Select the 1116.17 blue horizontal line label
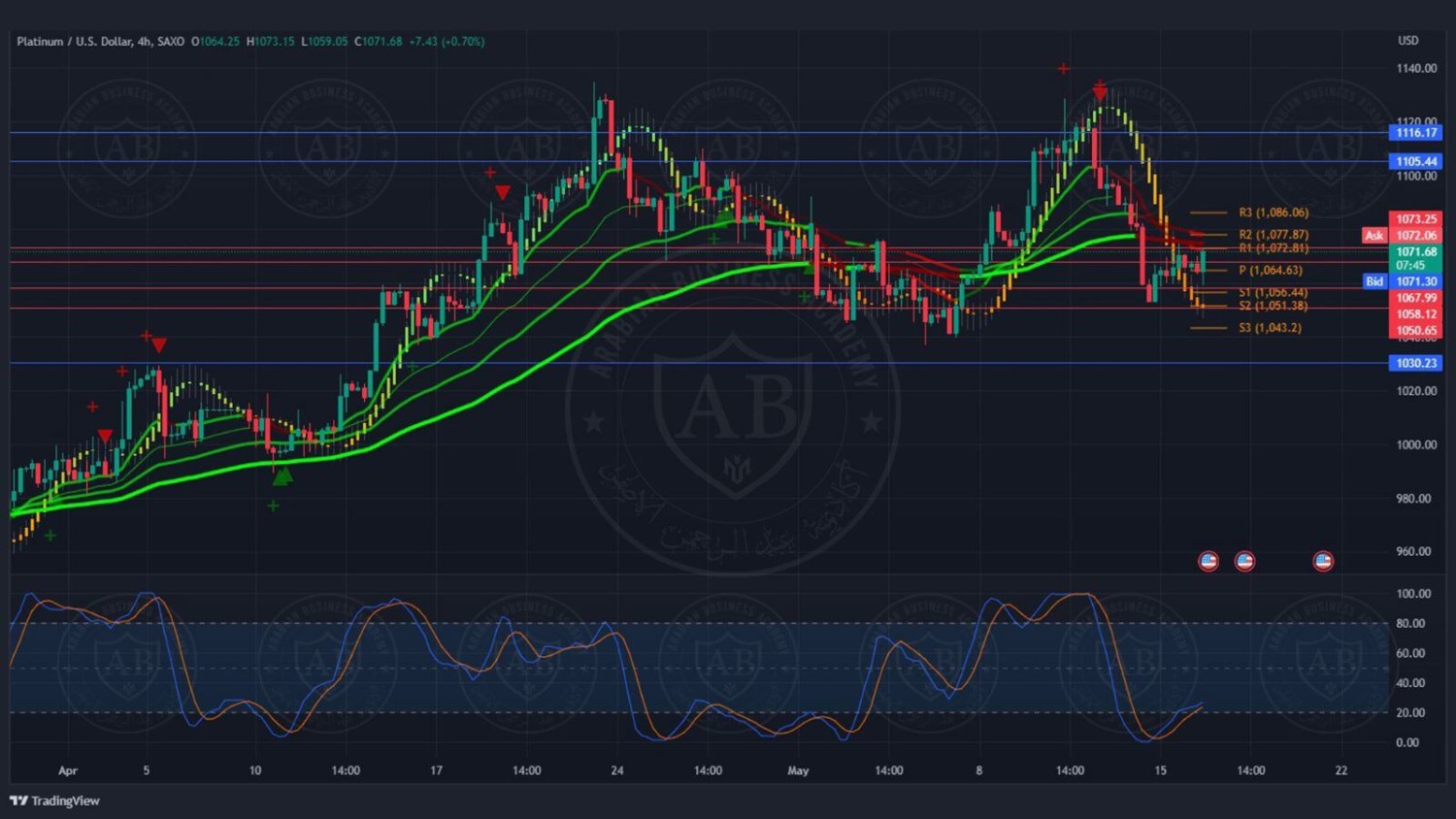Viewport: 1456px width, 819px height. tap(1415, 133)
